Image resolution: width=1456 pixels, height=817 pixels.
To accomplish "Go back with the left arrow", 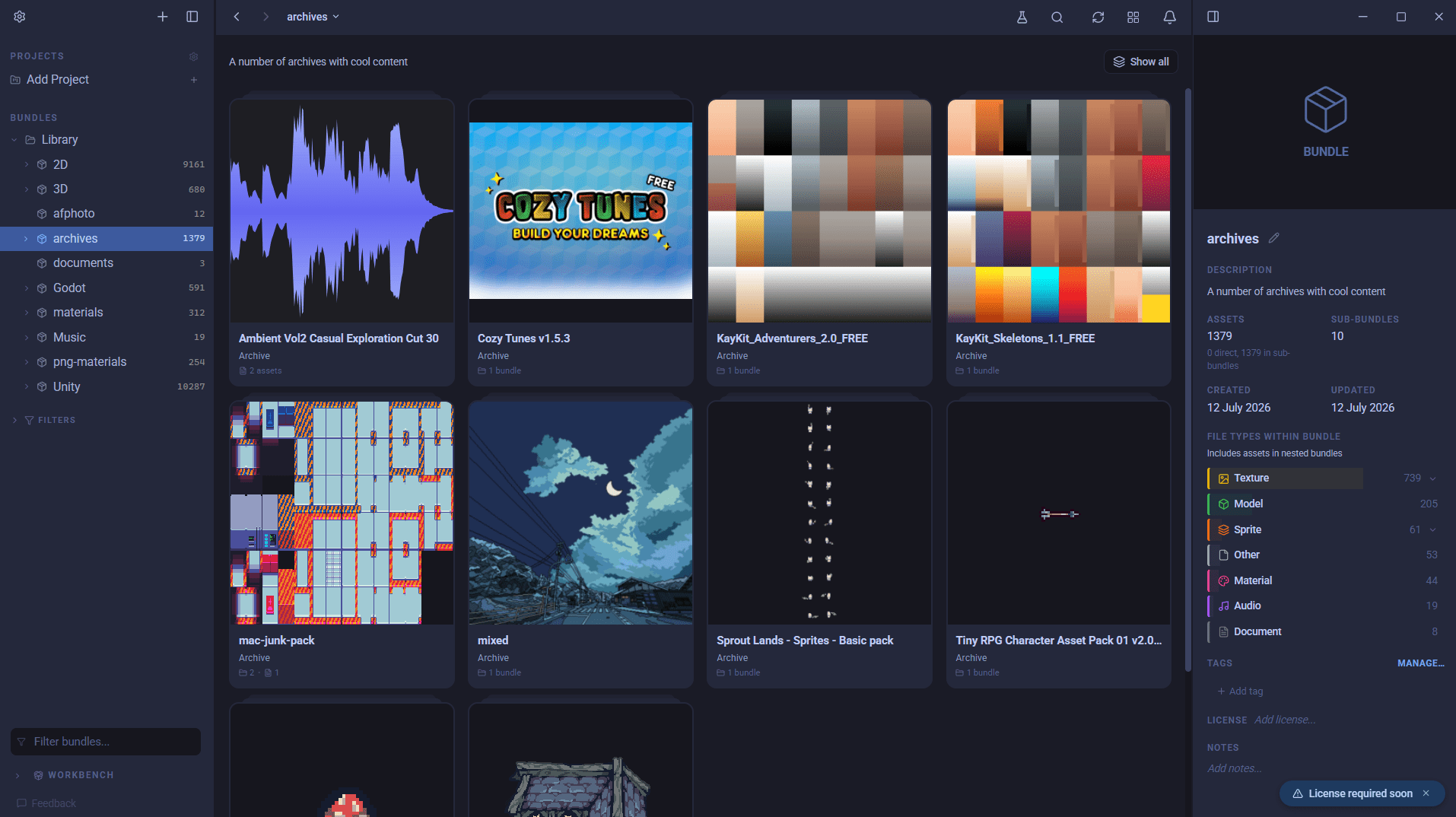I will [237, 17].
